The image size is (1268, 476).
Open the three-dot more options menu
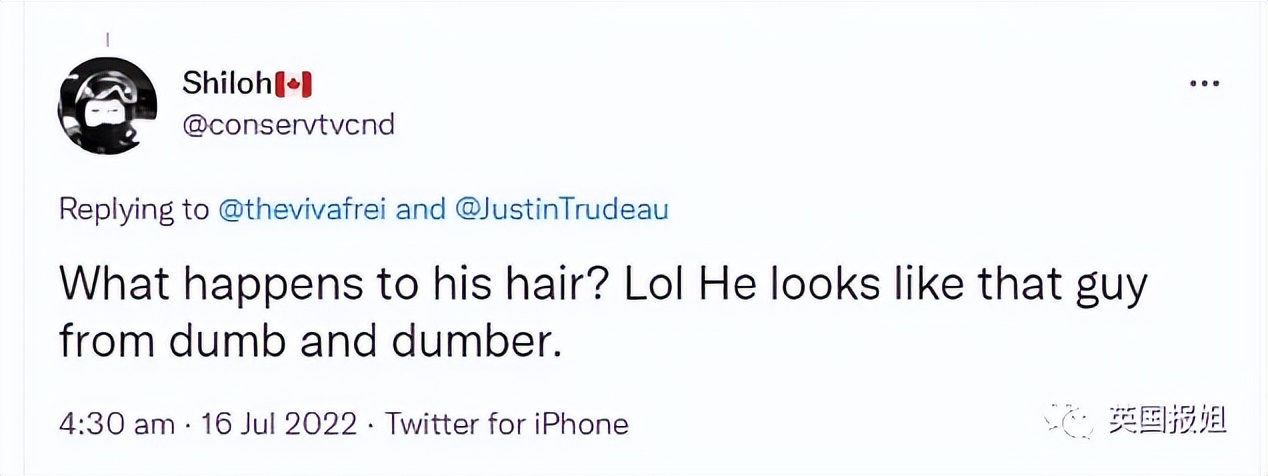click(1204, 85)
